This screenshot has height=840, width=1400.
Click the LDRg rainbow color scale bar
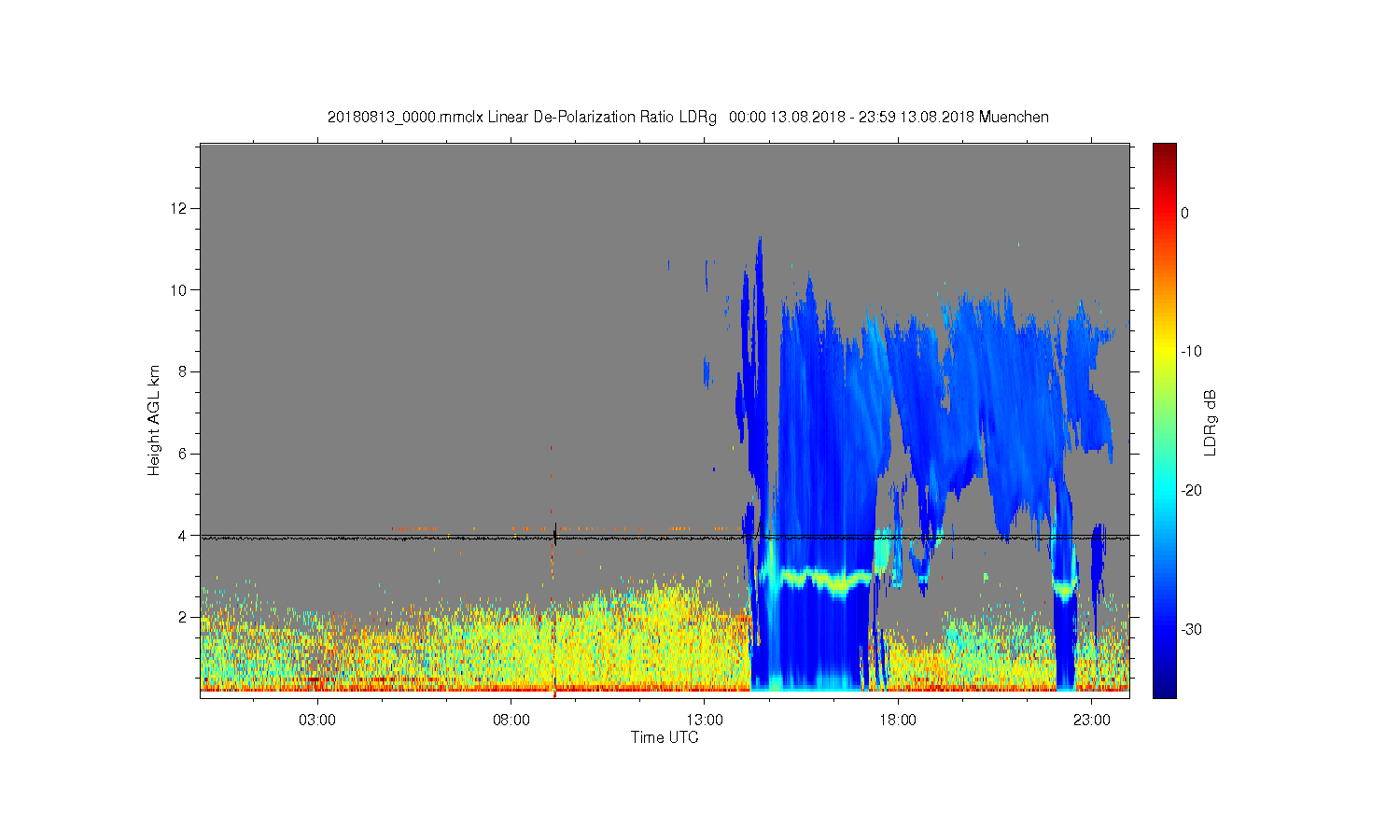[x=1164, y=420]
